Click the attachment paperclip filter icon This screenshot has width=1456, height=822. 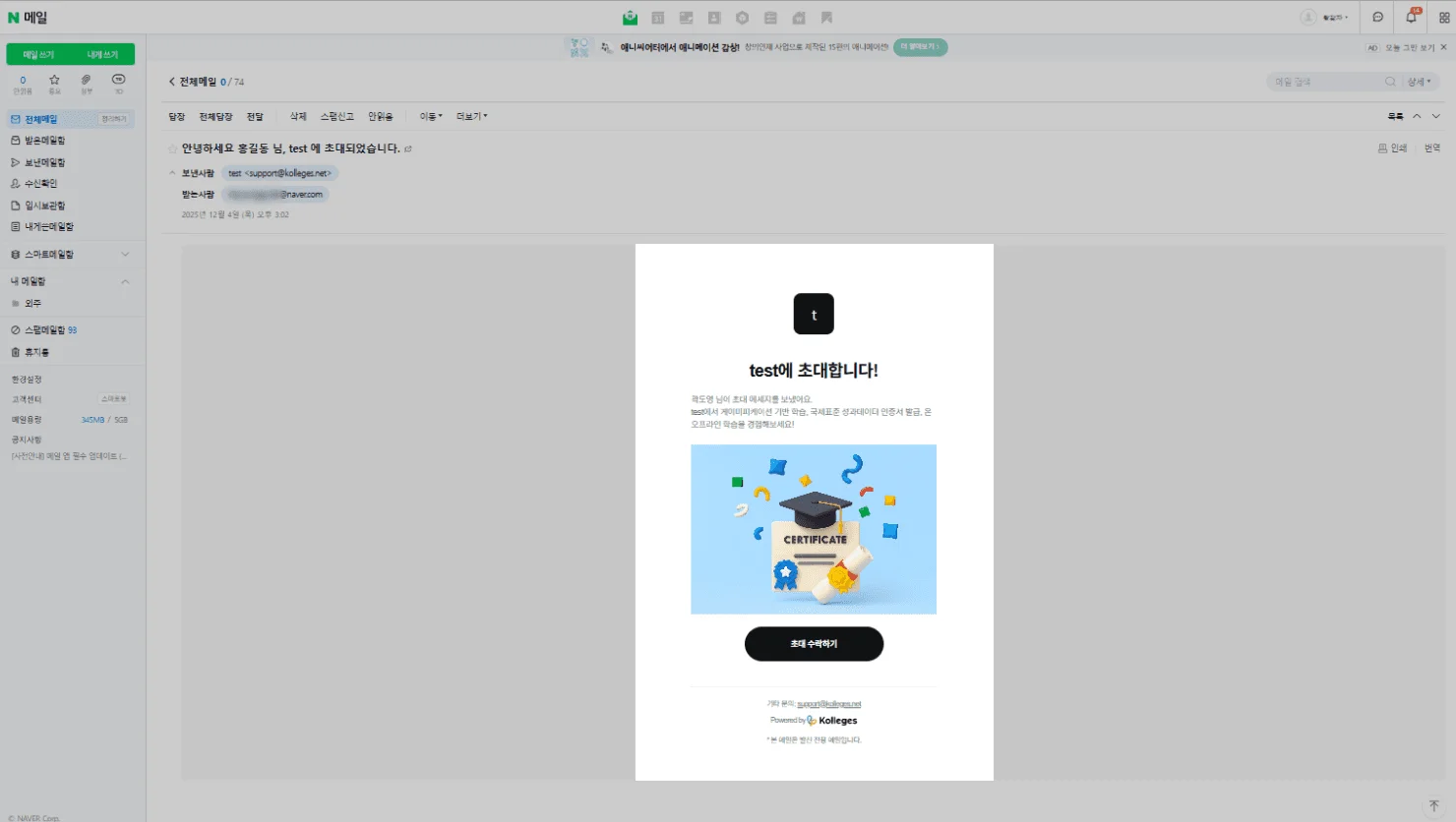pos(87,81)
